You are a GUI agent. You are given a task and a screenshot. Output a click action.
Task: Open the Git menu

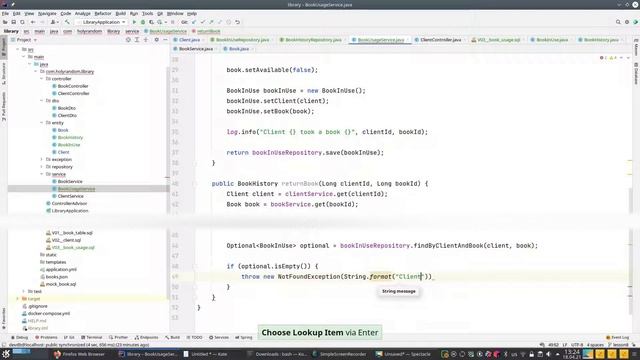point(160,13)
